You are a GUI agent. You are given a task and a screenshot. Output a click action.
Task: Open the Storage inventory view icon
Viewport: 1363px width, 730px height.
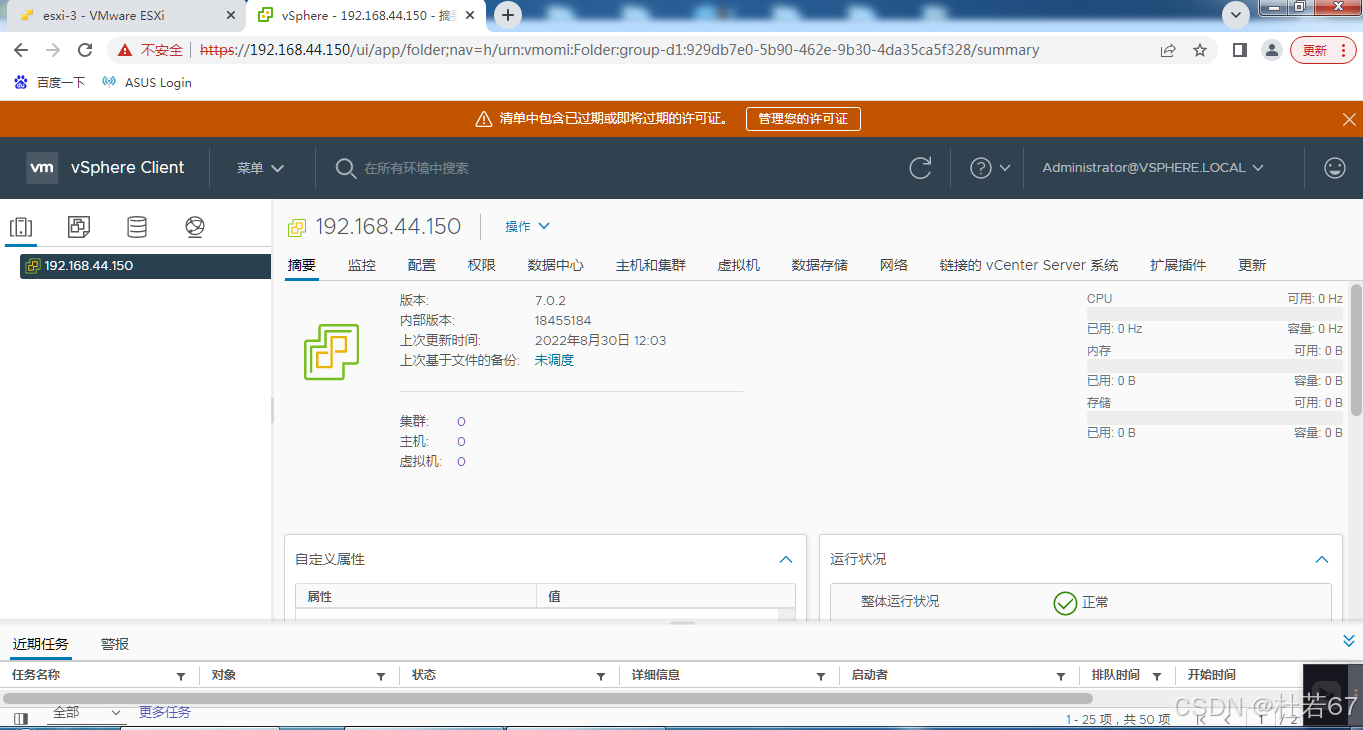[137, 227]
